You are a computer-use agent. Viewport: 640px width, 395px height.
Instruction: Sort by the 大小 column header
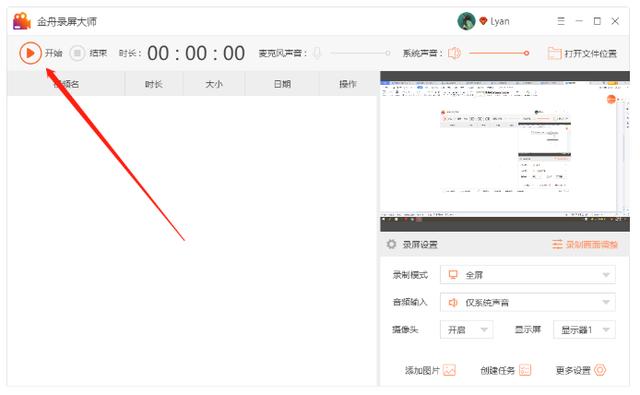click(214, 84)
